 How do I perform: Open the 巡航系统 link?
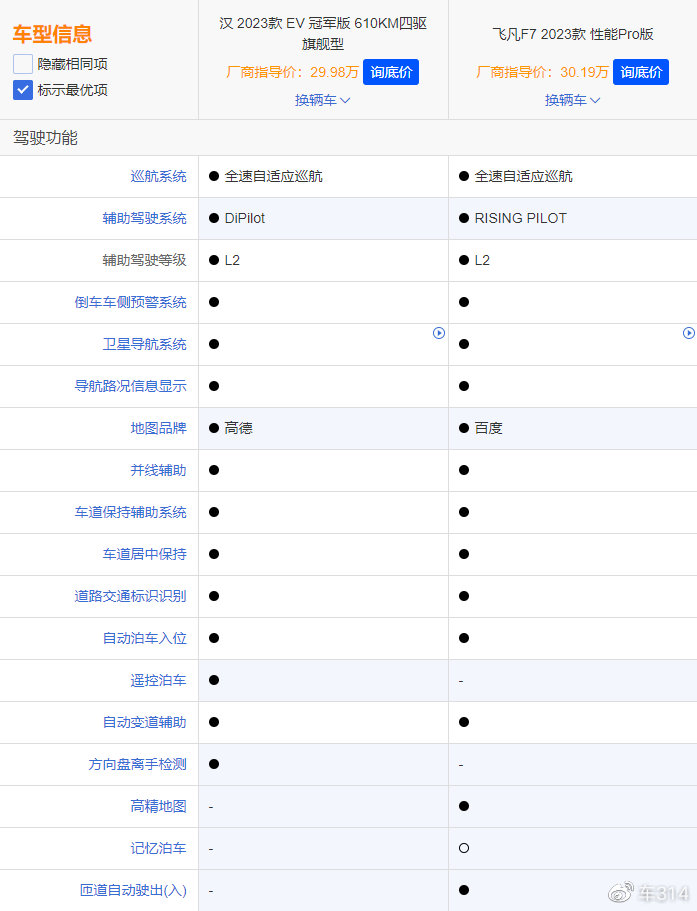click(159, 176)
